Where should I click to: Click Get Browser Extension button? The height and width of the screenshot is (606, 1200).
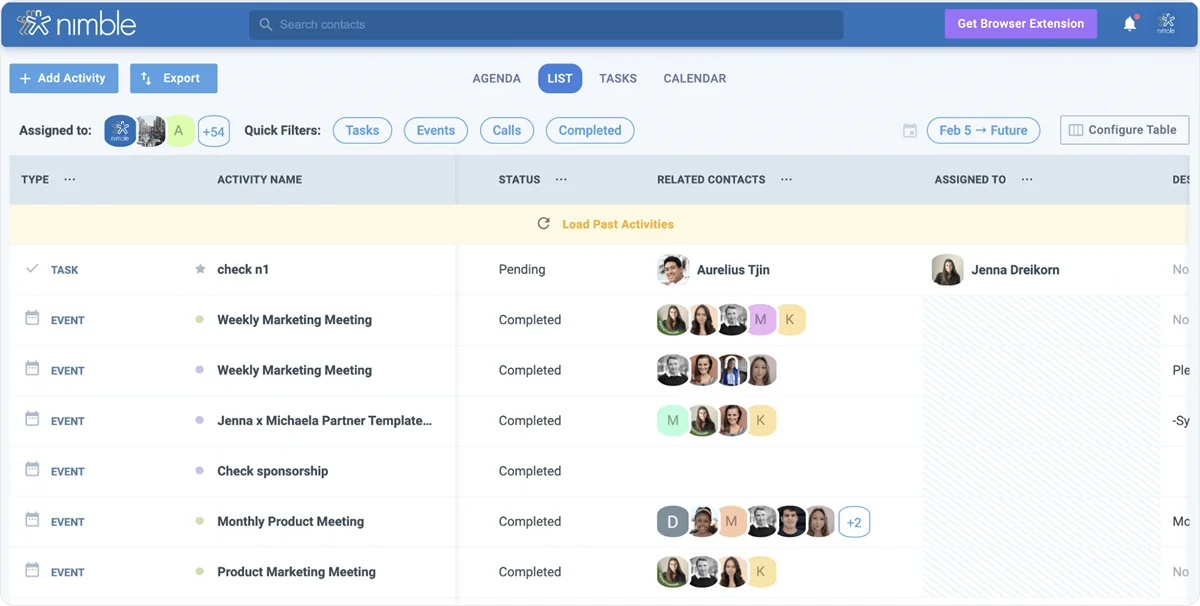point(1021,24)
